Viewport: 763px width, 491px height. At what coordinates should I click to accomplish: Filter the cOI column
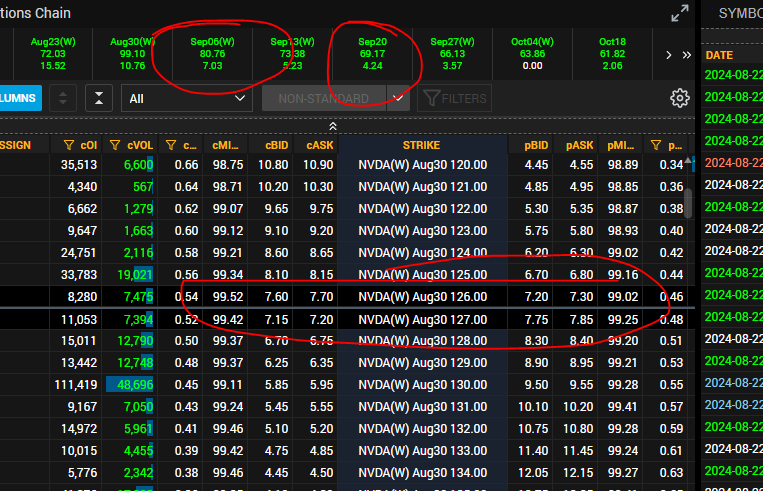coord(69,145)
